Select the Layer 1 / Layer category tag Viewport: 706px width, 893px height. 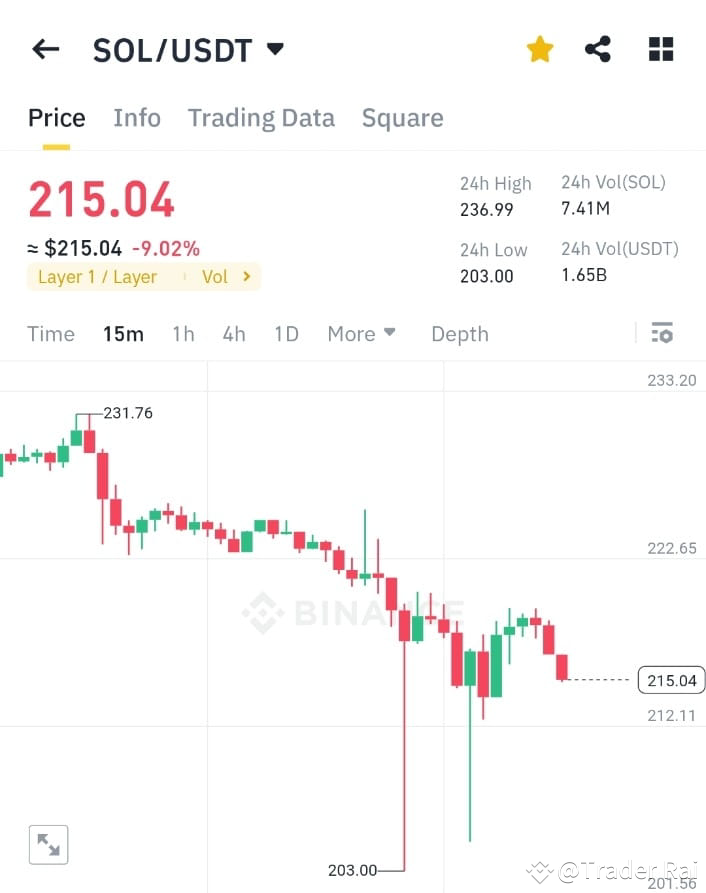pyautogui.click(x=97, y=277)
